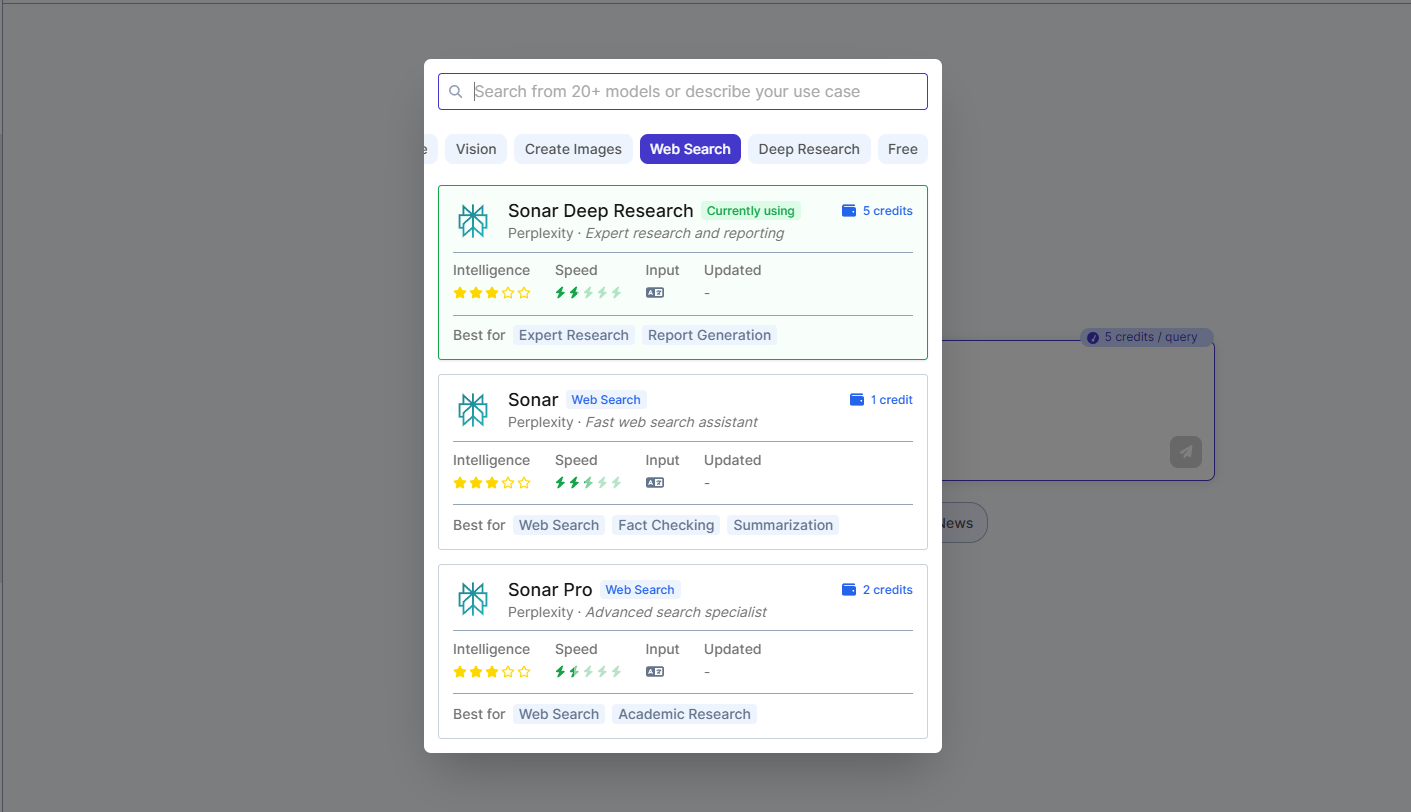
Task: Click the Academic Research tag
Action: coord(684,714)
